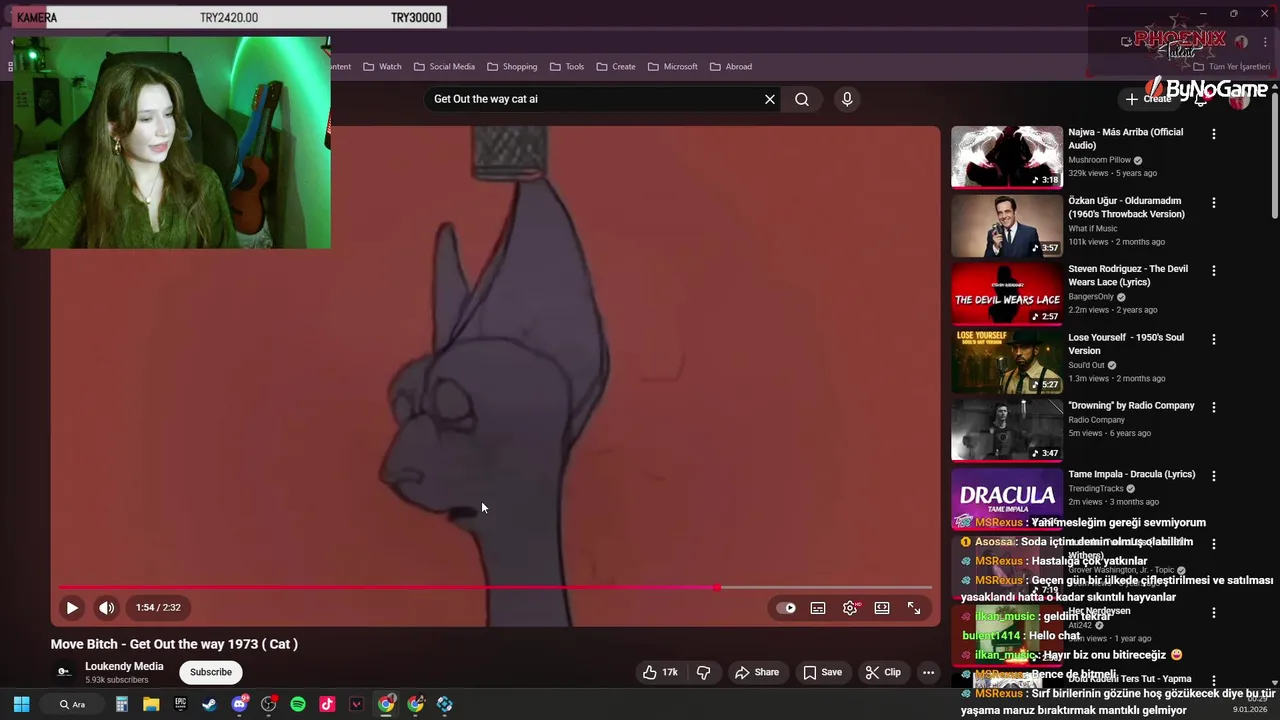
Task: Start voice search with the microphone icon
Action: pyautogui.click(x=847, y=99)
